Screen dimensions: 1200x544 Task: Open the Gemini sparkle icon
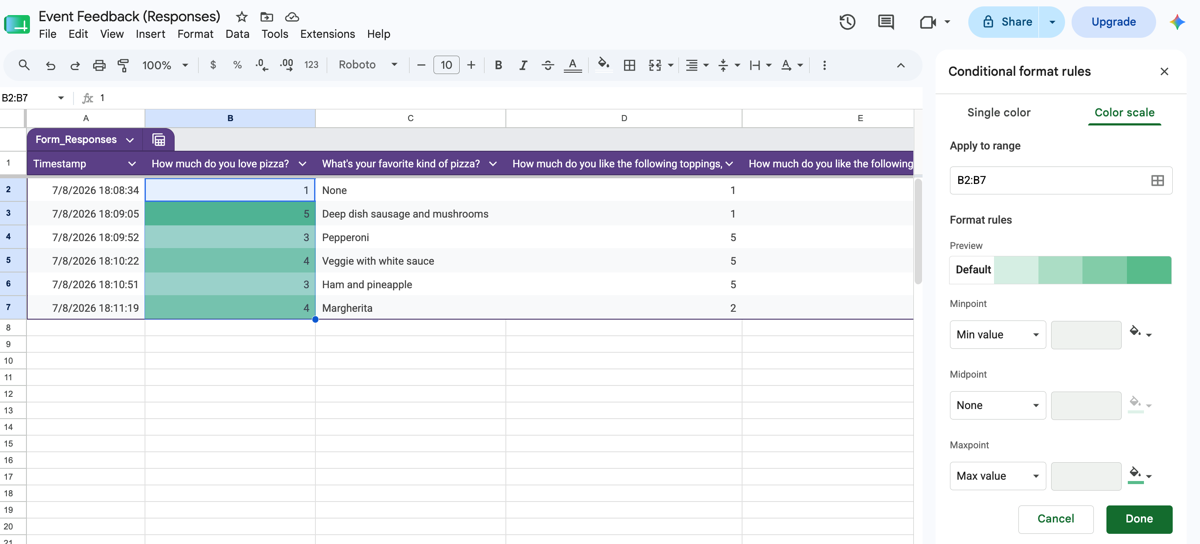[x=1178, y=22]
